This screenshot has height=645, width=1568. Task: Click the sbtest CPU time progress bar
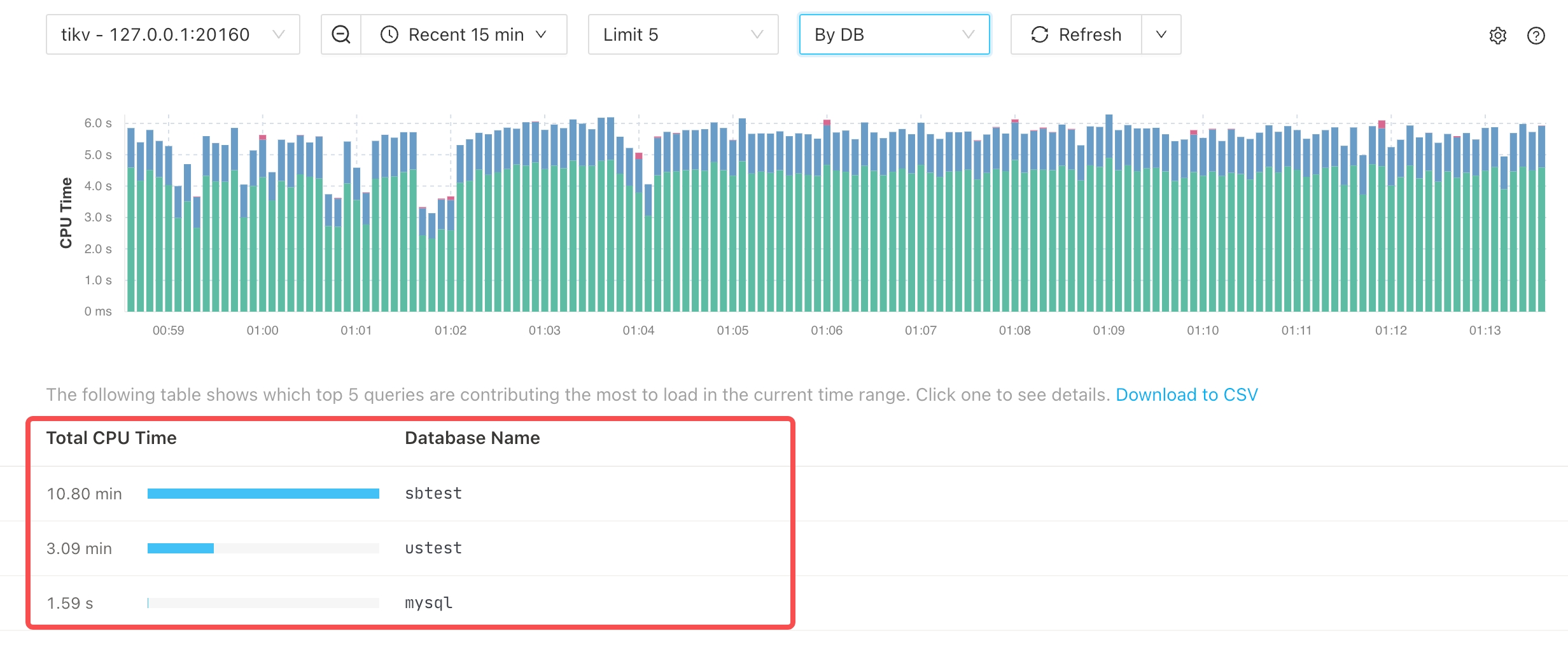(263, 494)
